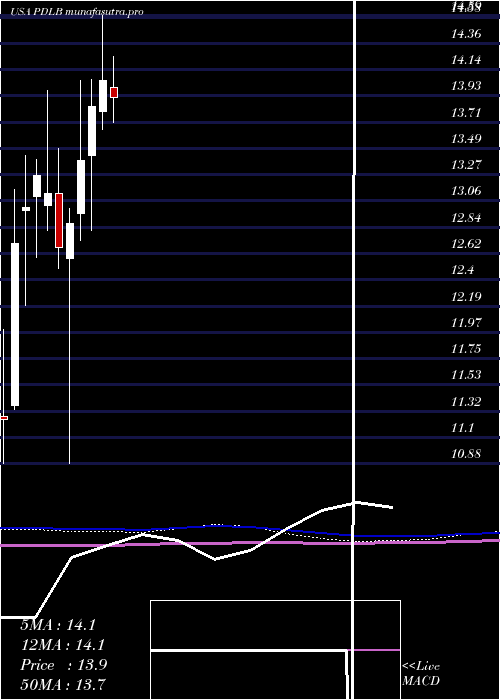Click the 'USA PDLB munafasutra.pro' chart title
500x700 pixels.
pos(77,12)
